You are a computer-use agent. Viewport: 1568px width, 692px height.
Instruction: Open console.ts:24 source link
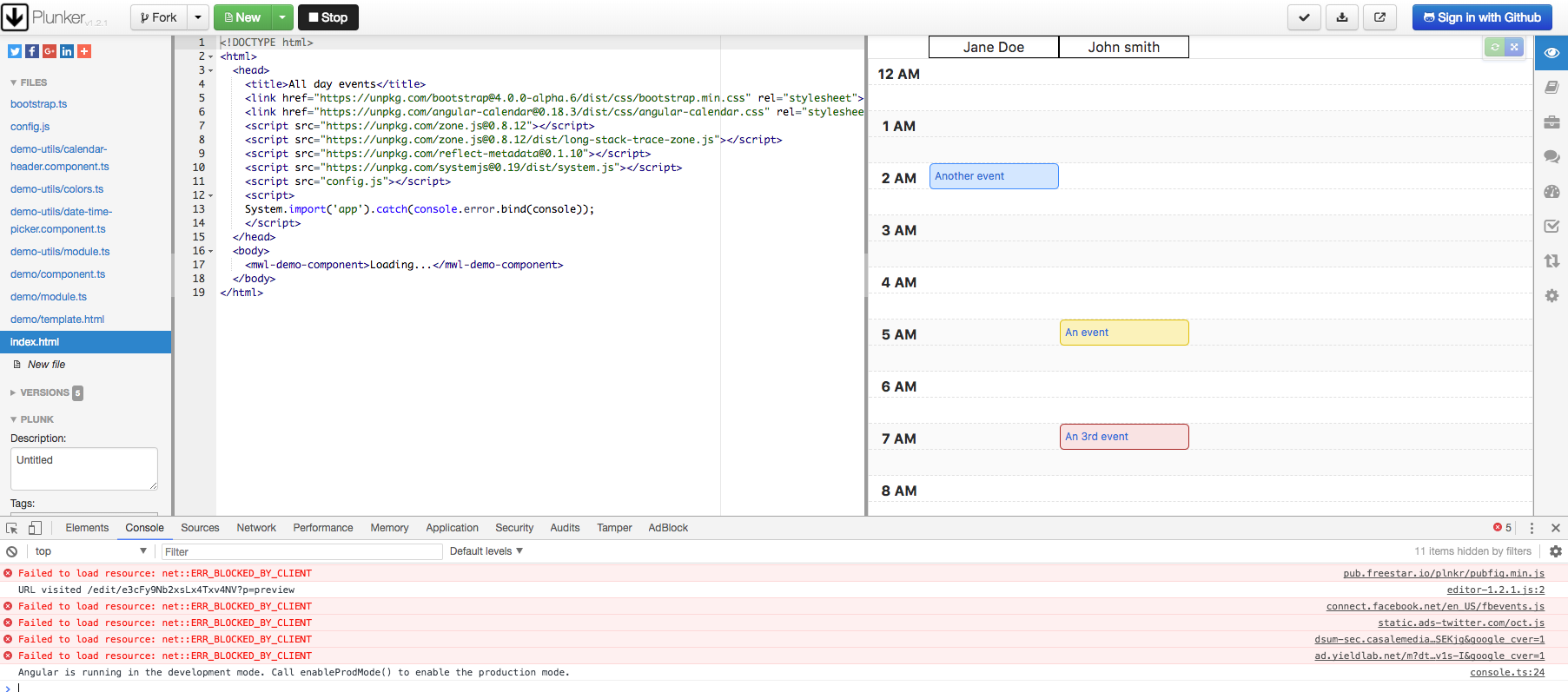[1507, 672]
